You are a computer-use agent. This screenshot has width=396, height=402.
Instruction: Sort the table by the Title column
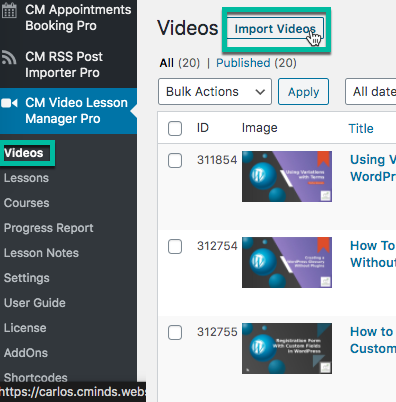point(361,129)
